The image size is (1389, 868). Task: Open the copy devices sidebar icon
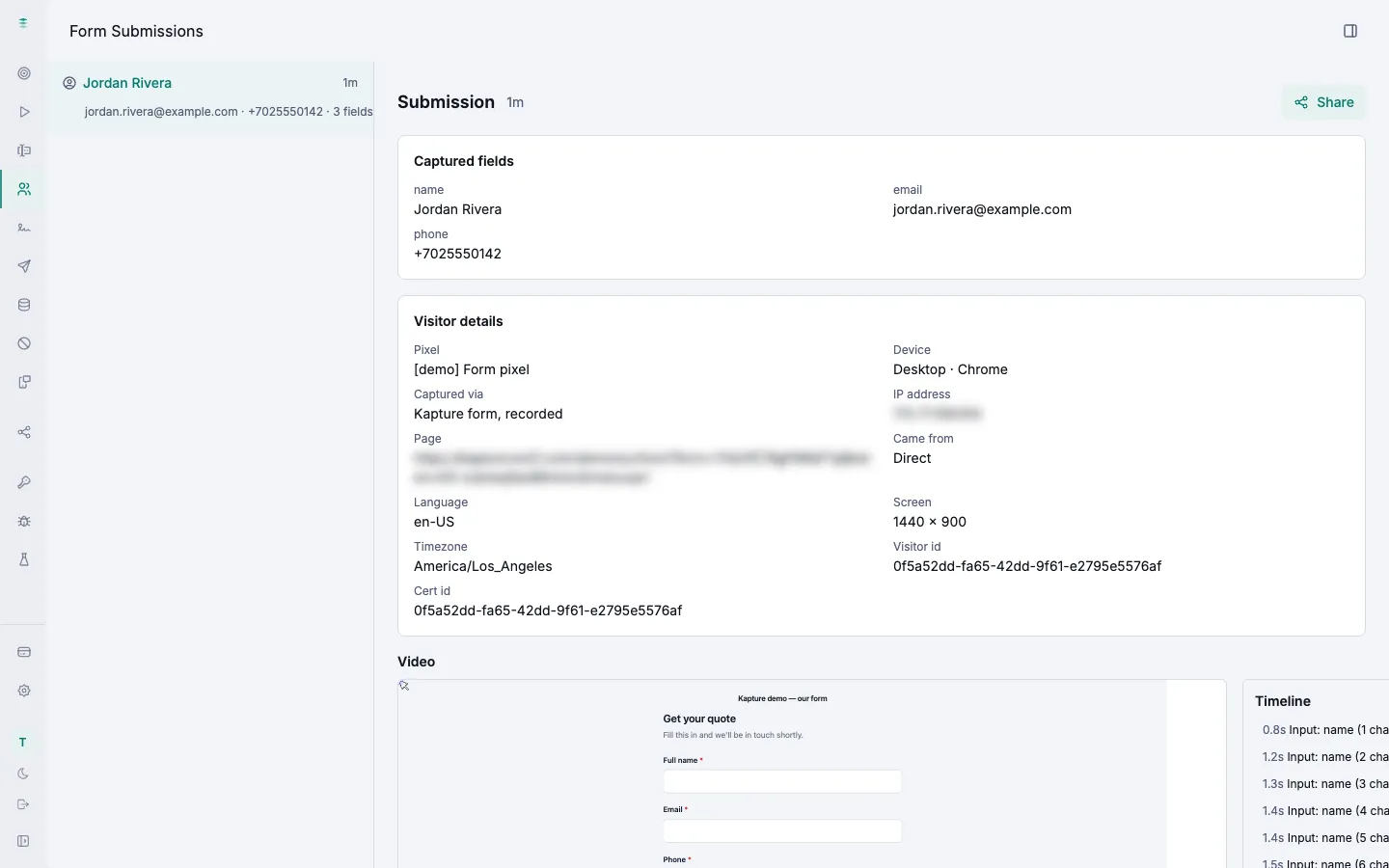(24, 382)
